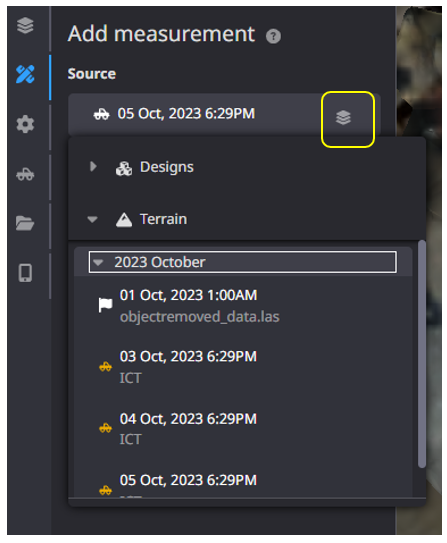The width and height of the screenshot is (447, 543).
Task: Click the terrain list vertical scrollbar
Action: 422,354
